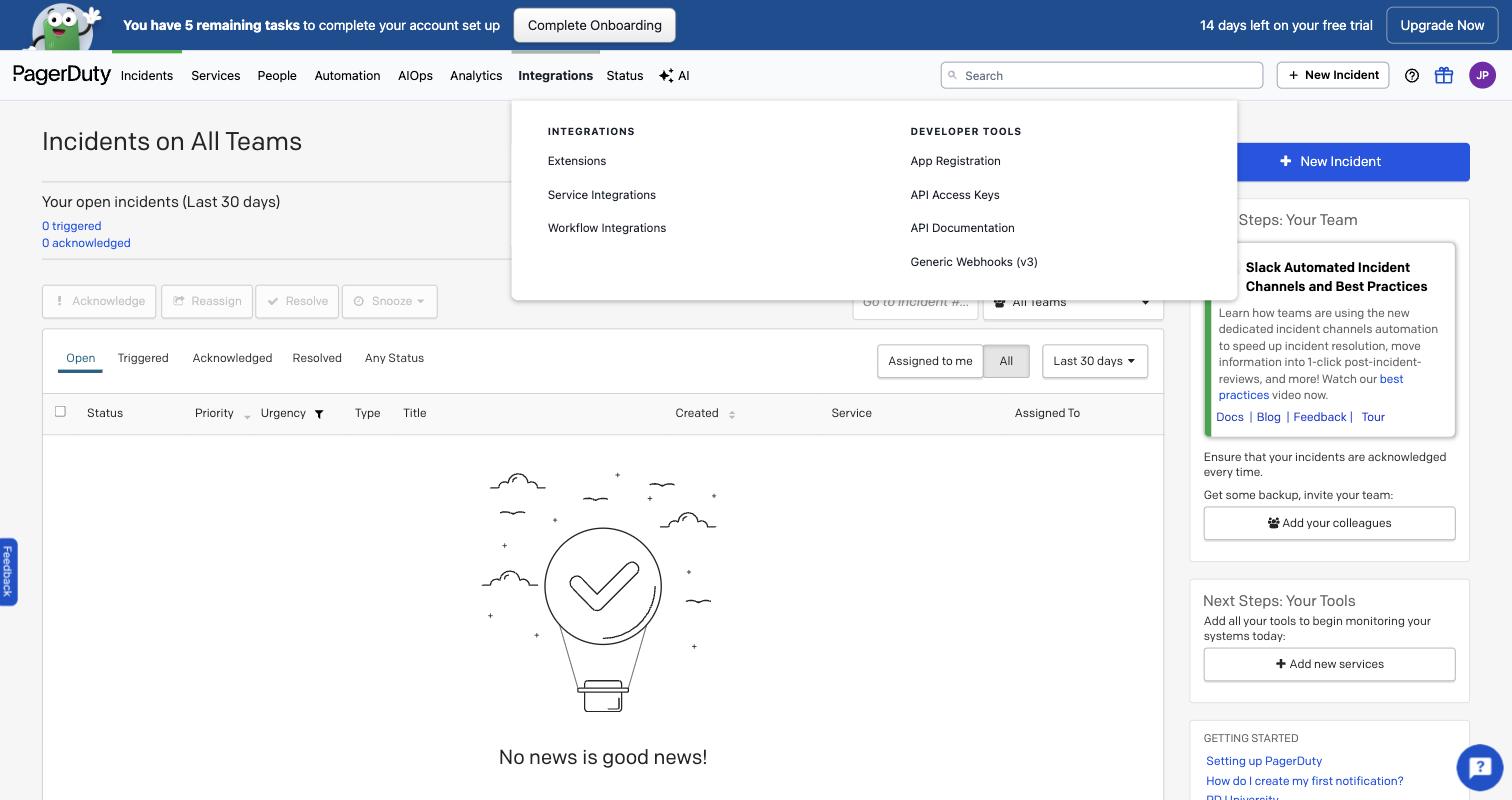The width and height of the screenshot is (1512, 800).
Task: Open the 0 acknowledged link
Action: (86, 243)
